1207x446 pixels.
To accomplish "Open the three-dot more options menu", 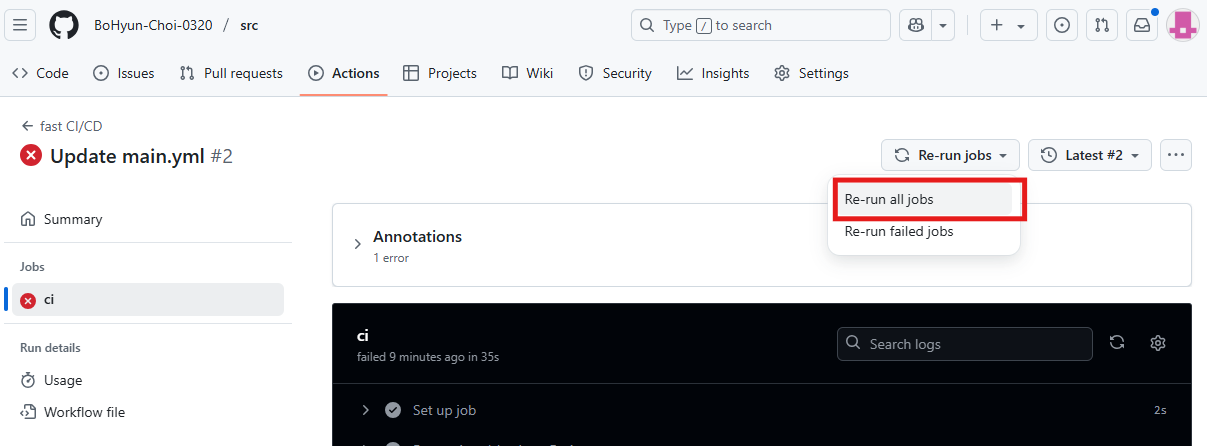I will pos(1176,155).
